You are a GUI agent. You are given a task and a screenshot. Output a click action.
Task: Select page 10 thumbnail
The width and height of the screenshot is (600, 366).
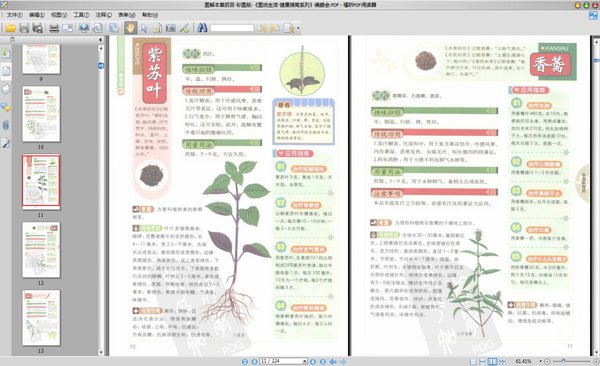41,114
